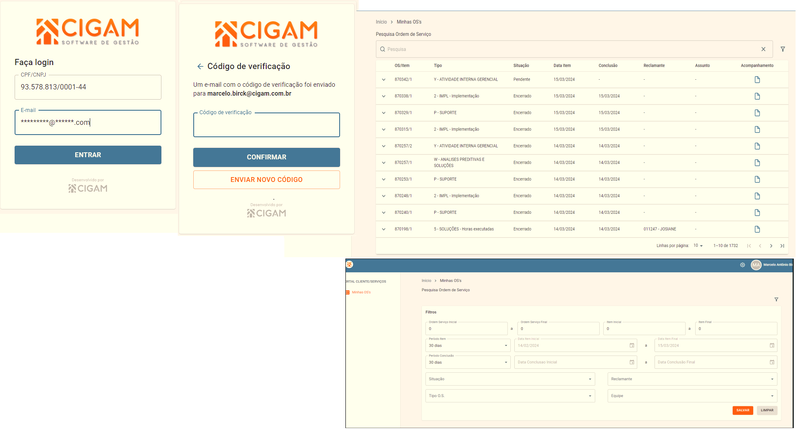The image size is (800, 429).
Task: Jump to last page of results
Action: [782, 246]
